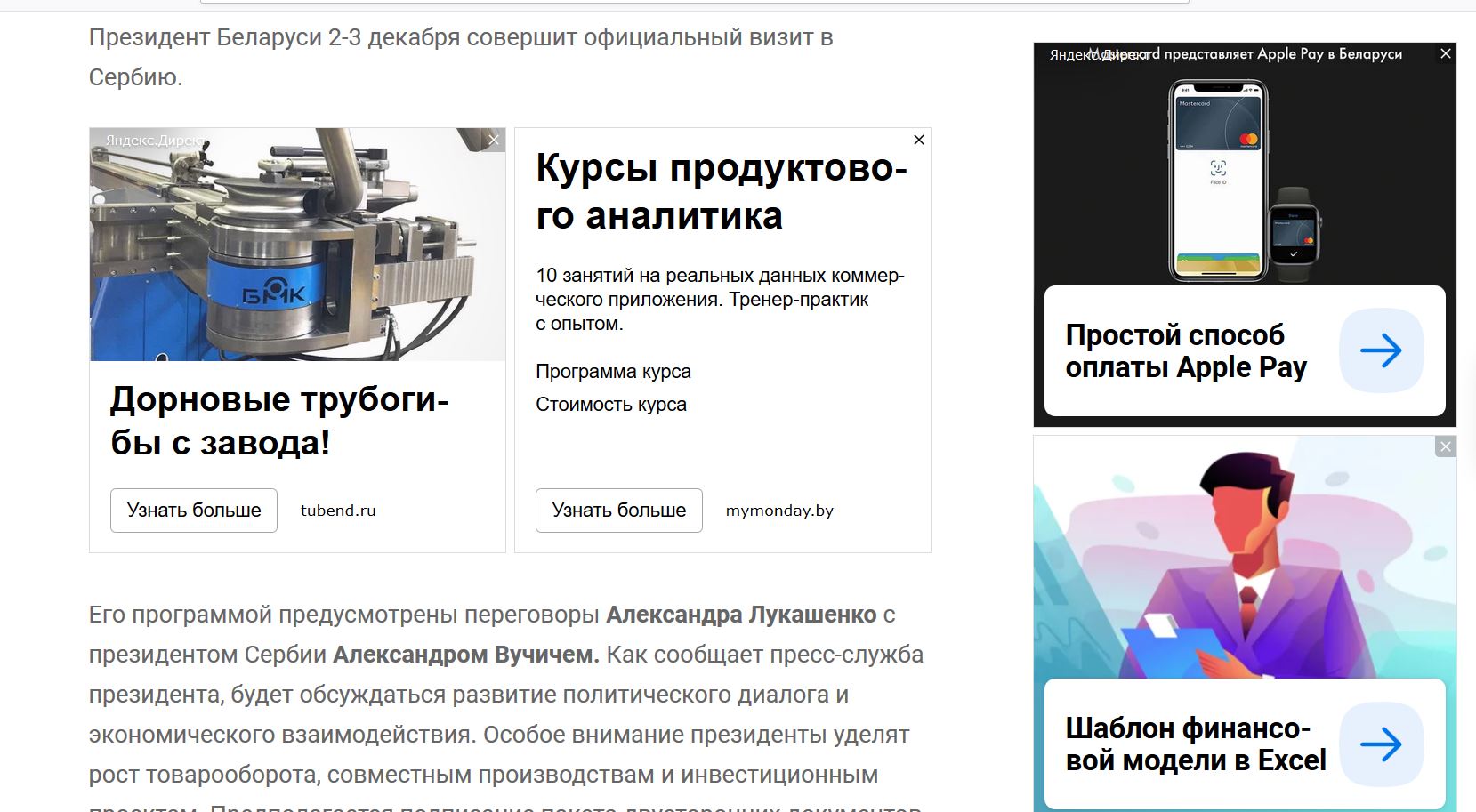Click the arrow icon on Excel template ad
This screenshot has height=812, width=1476.
(1381, 744)
